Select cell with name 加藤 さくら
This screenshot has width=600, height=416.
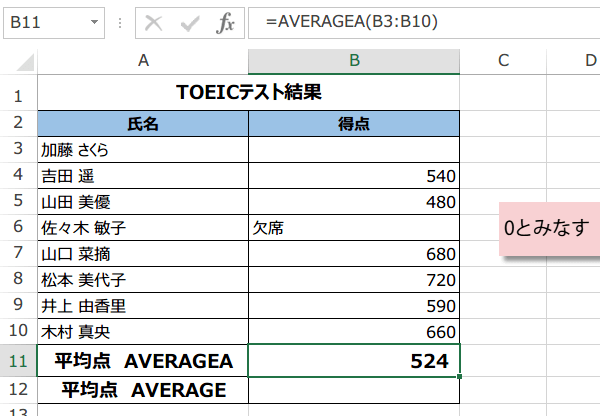click(143, 150)
